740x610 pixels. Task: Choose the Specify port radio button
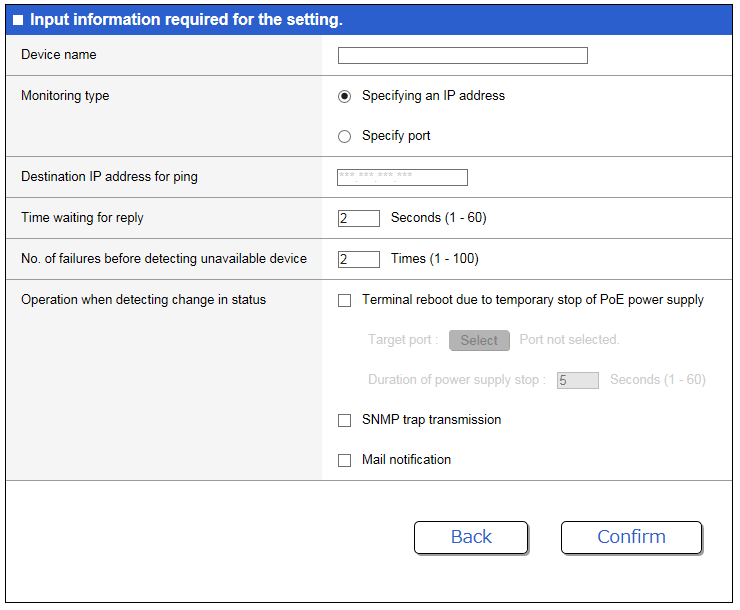[345, 137]
